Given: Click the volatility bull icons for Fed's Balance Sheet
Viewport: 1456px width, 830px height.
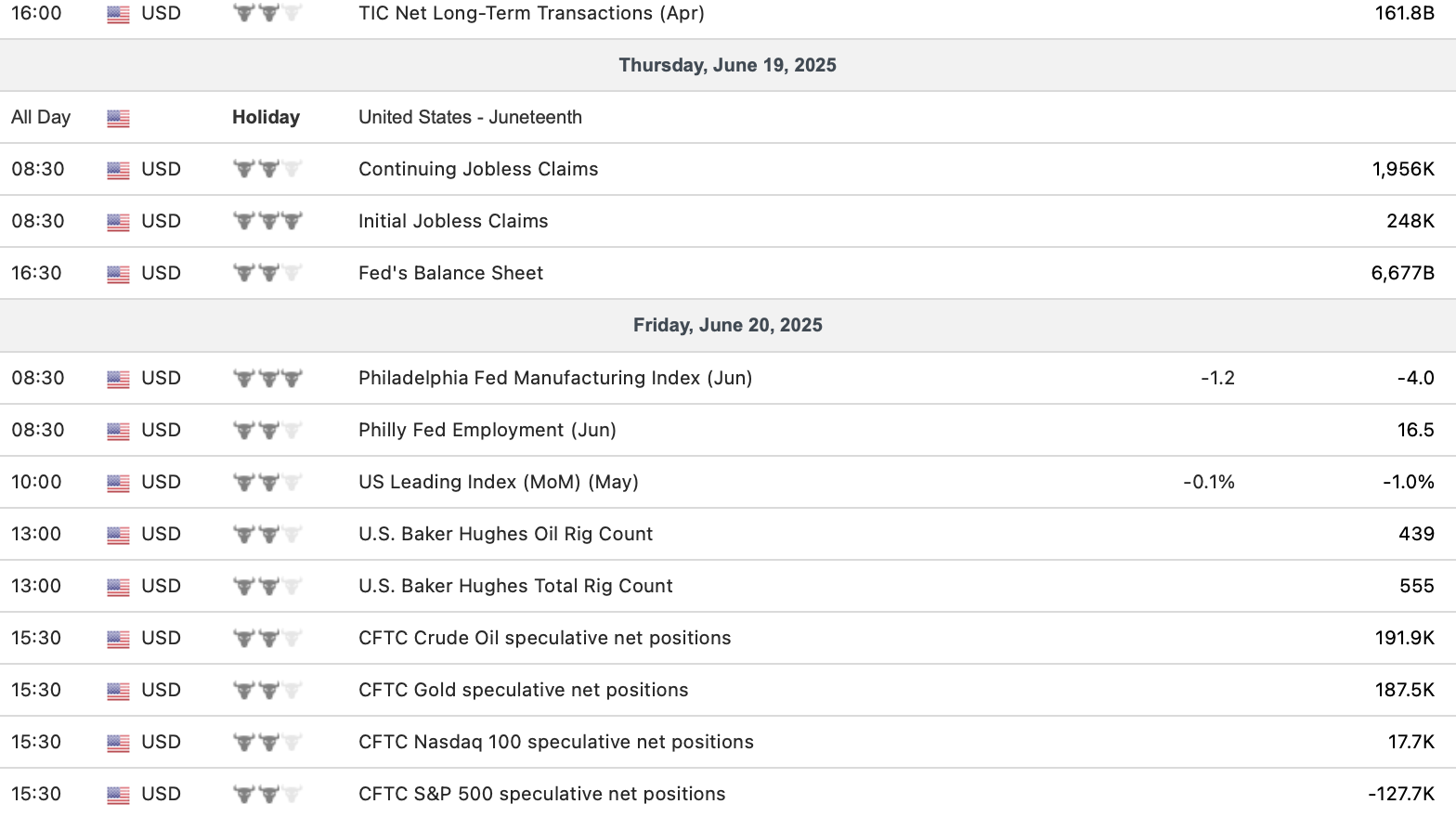Looking at the screenshot, I should click(267, 273).
